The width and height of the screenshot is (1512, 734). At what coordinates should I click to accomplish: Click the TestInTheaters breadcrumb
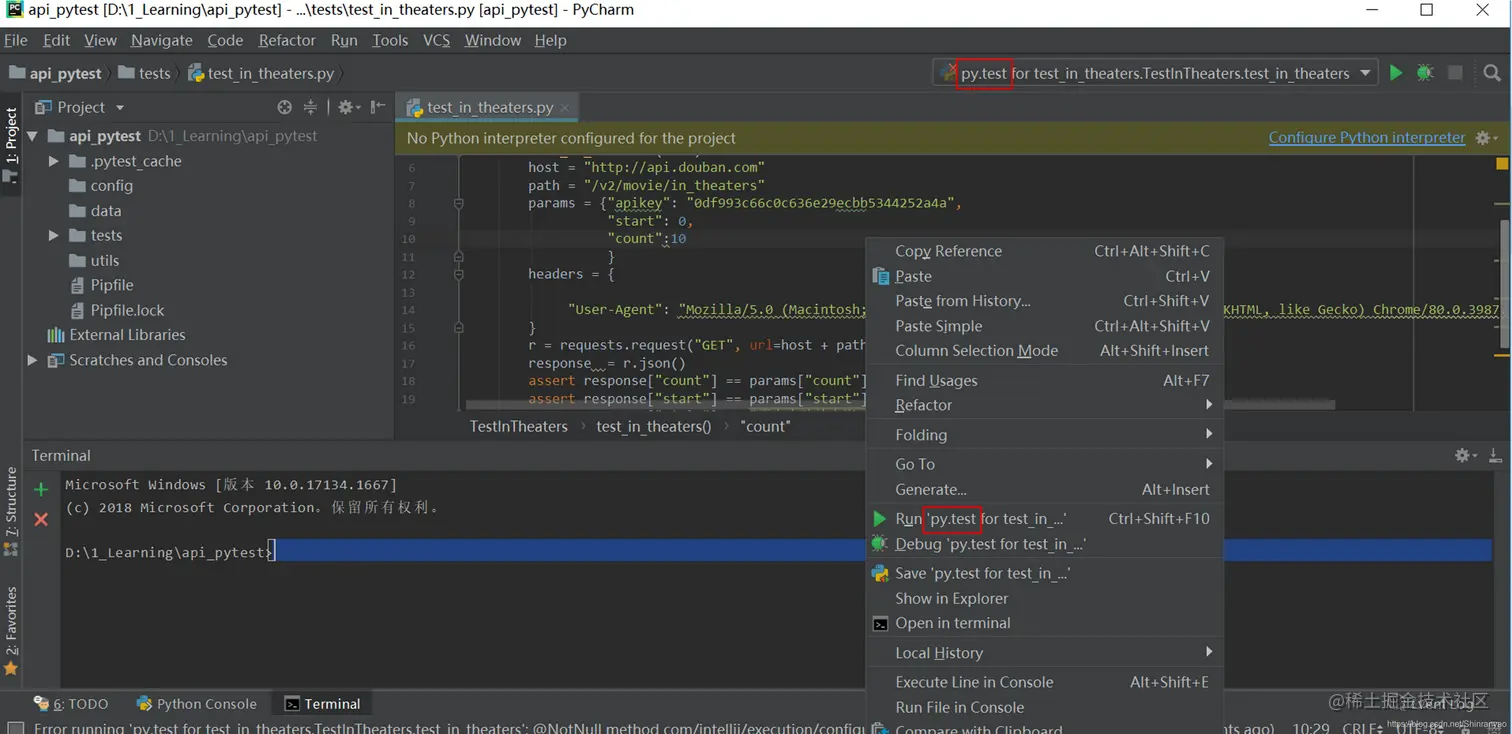519,426
